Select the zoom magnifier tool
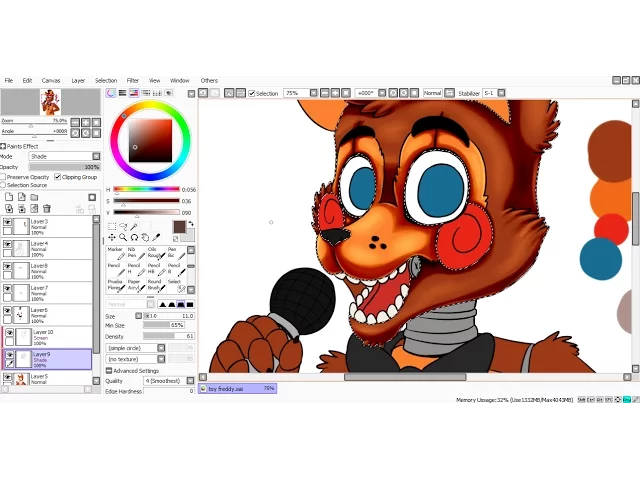 [123, 237]
